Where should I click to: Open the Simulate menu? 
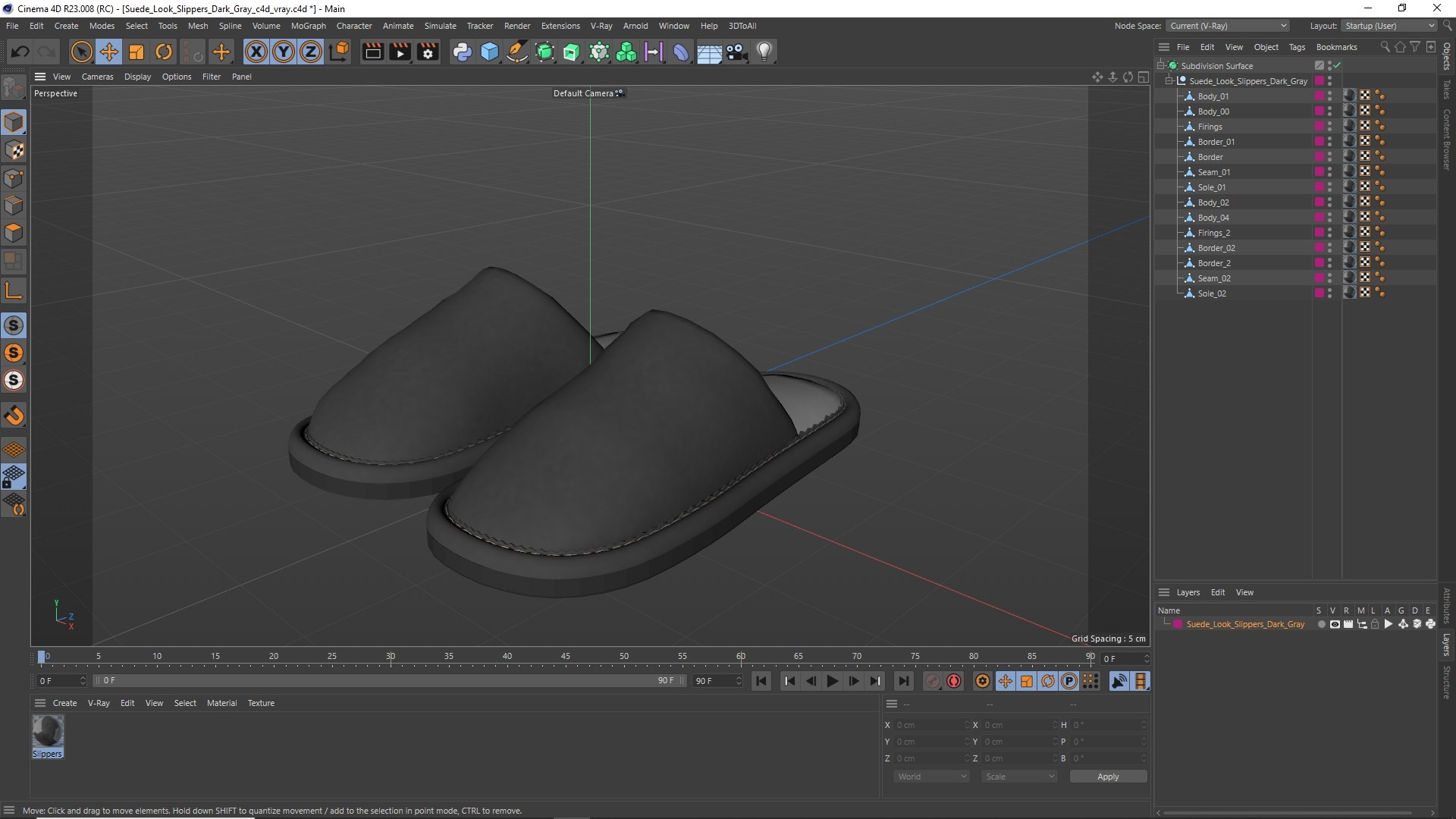click(440, 26)
